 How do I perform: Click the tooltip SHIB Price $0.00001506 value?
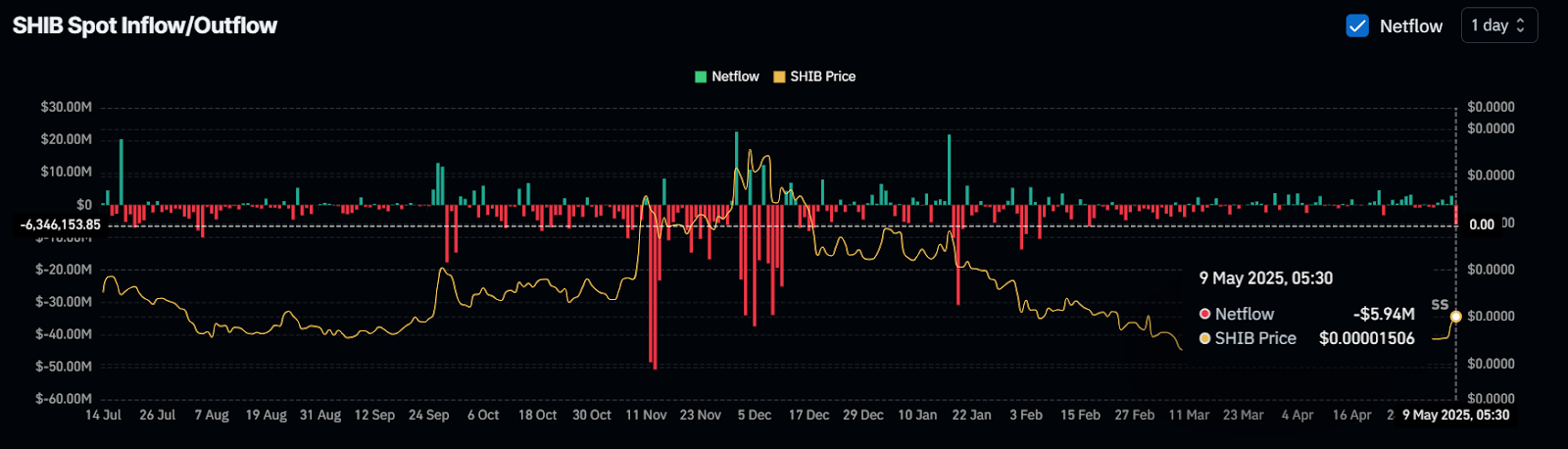(1367, 338)
